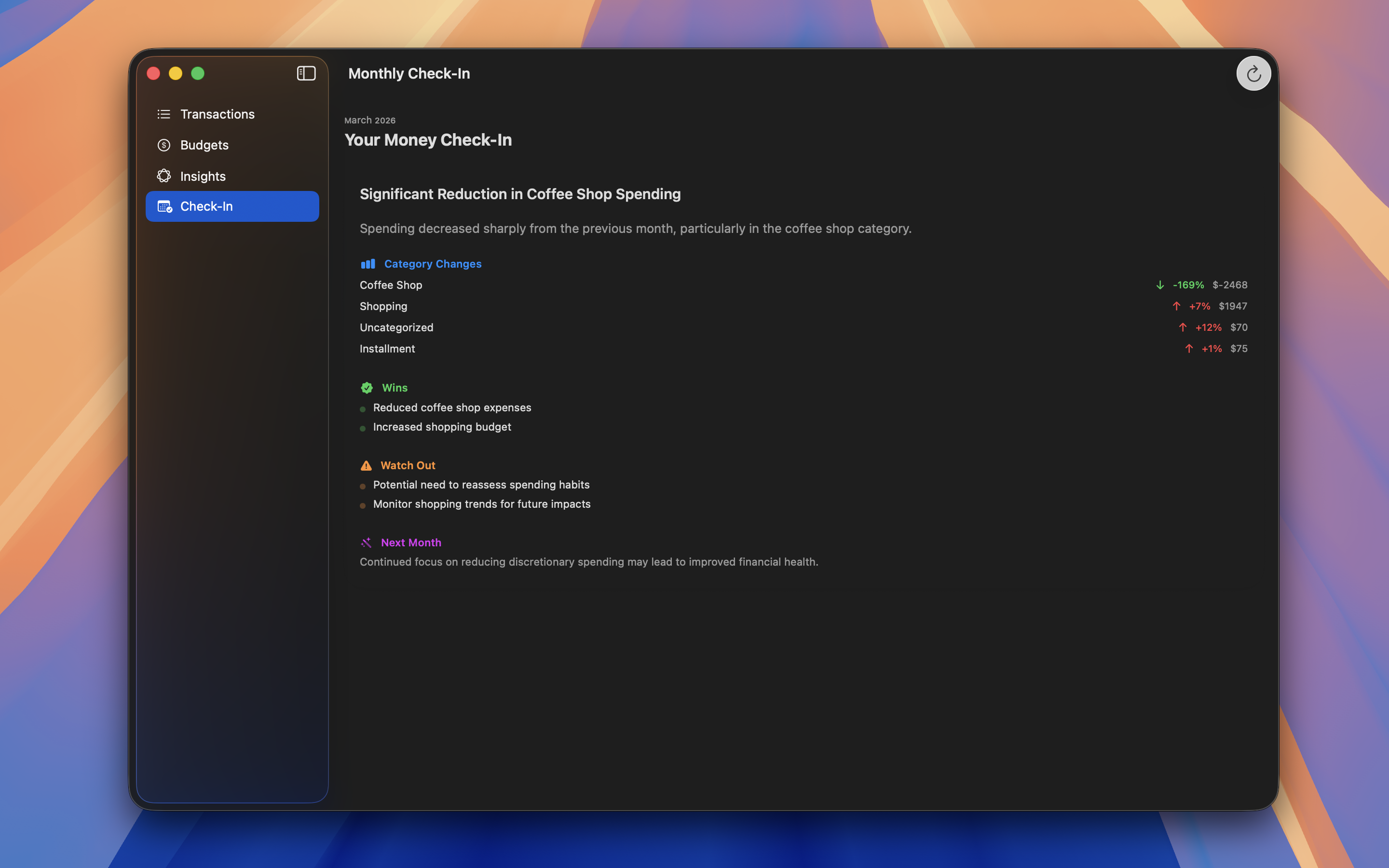The image size is (1389, 868).
Task: Click the 'Continued focus on reducing discretionary spending' text
Action: click(x=589, y=562)
